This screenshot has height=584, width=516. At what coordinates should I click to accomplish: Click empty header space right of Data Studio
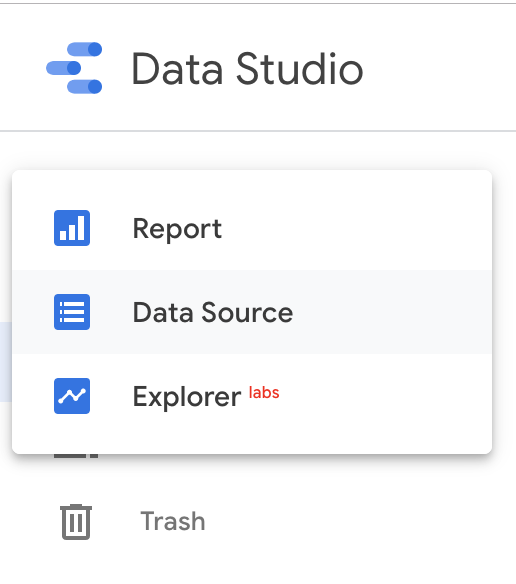440,68
